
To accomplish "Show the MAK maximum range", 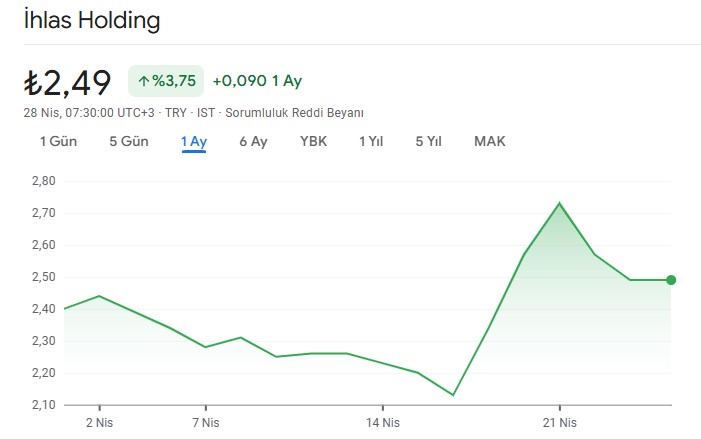I will (490, 141).
